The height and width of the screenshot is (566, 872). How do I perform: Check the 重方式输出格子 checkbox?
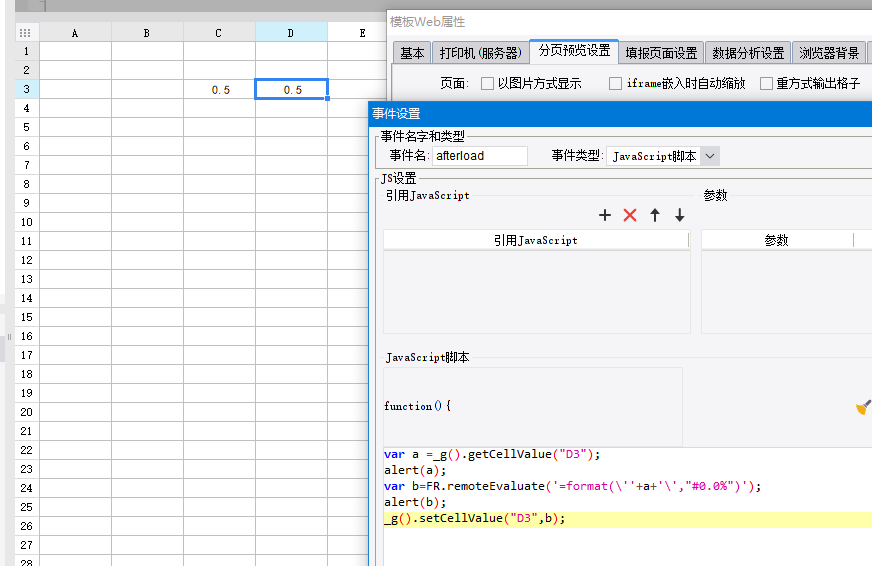766,84
